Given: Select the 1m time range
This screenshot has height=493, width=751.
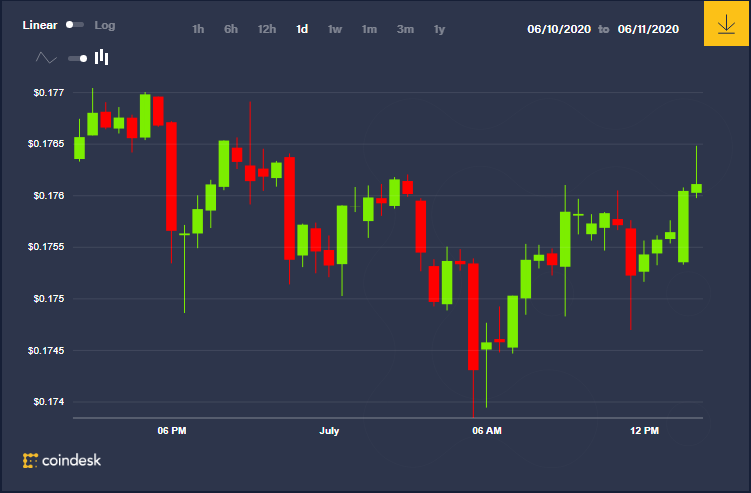Looking at the screenshot, I should click(x=369, y=29).
